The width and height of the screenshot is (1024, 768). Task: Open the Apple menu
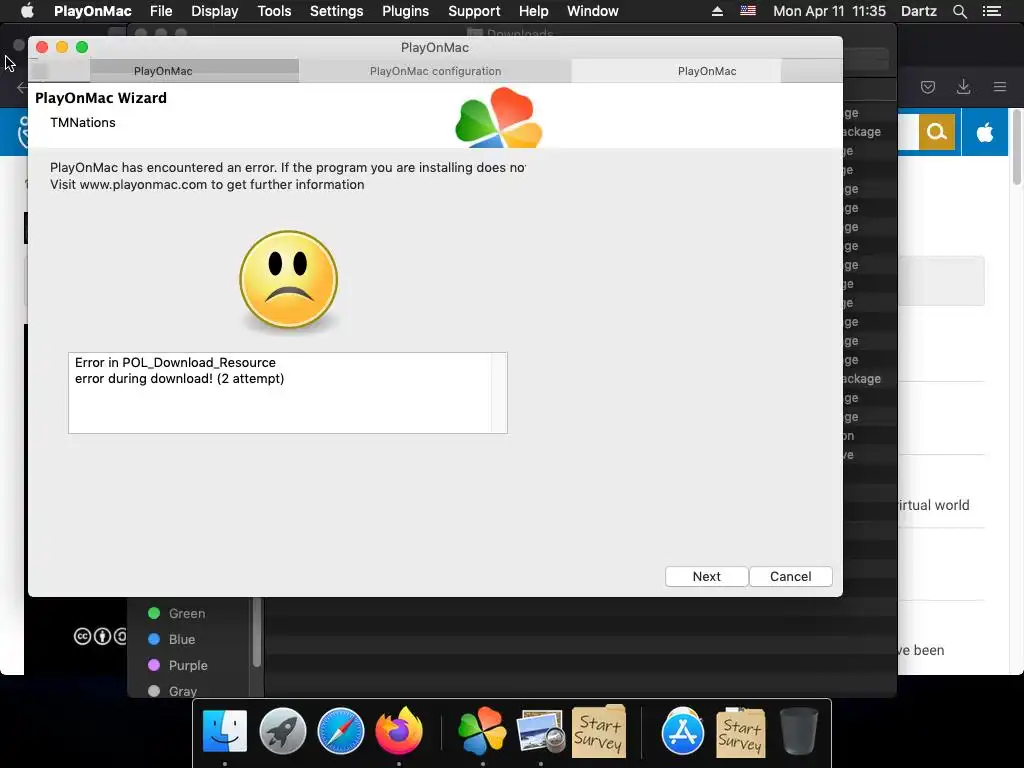pyautogui.click(x=27, y=11)
